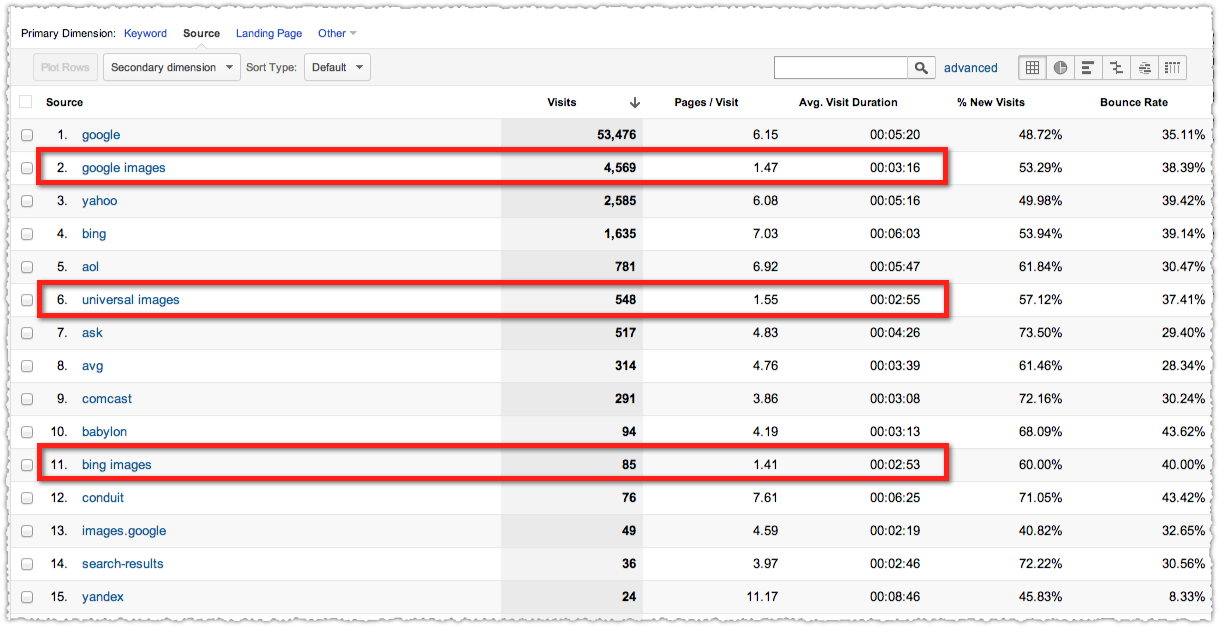The width and height of the screenshot is (1219, 627).
Task: Tick the checkbox for the google row
Action: click(x=27, y=135)
